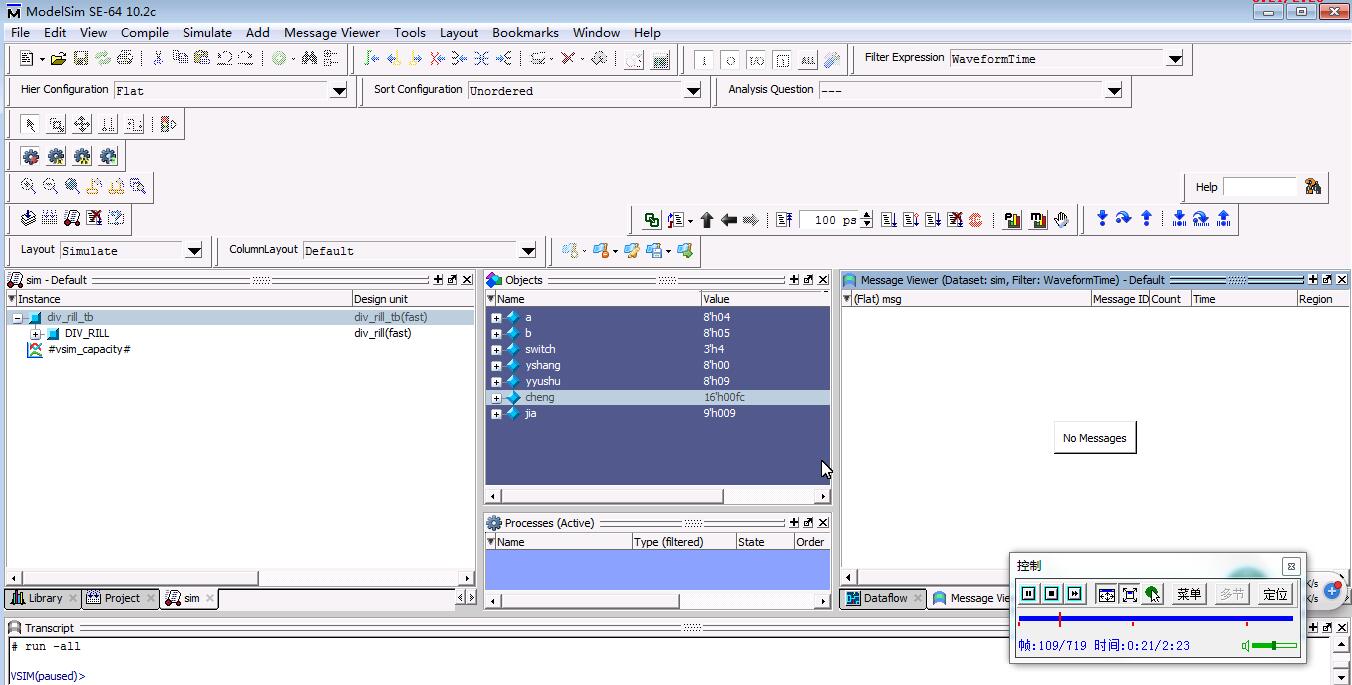Expand the 'switch' signal in Objects
The height and width of the screenshot is (685, 1352).
tap(496, 350)
